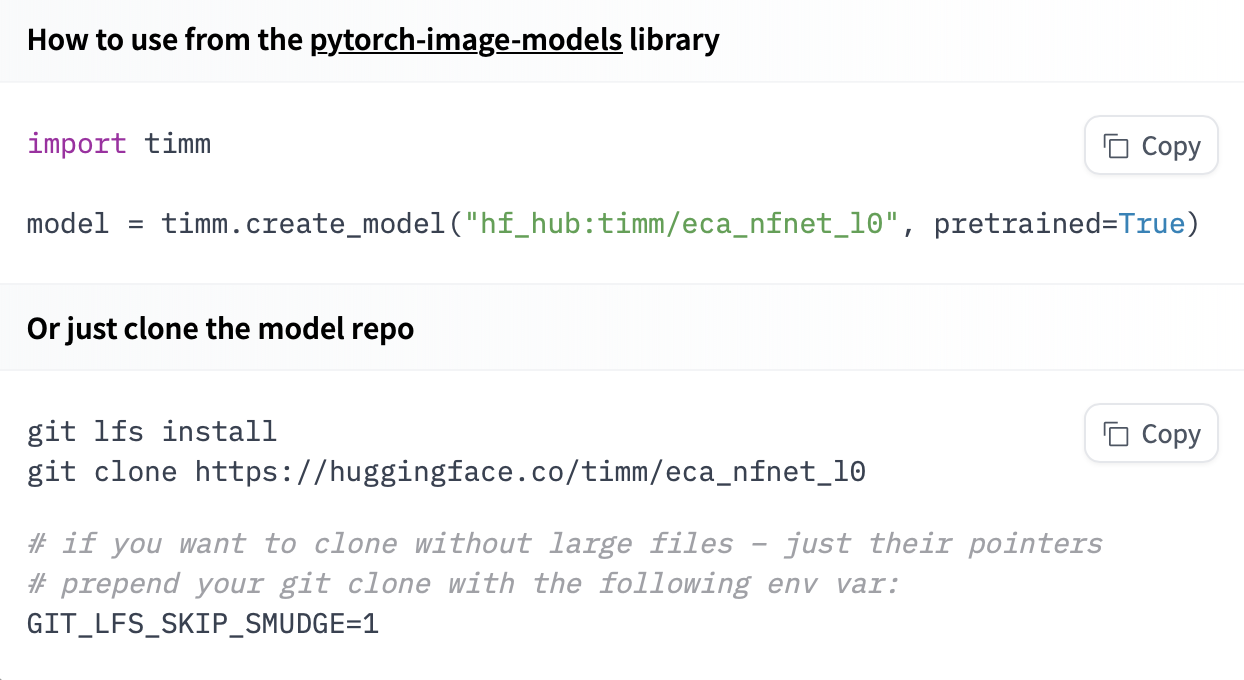Screen dimensions: 1244x680
Task: Click the blue True keyword
Action: click(1151, 223)
